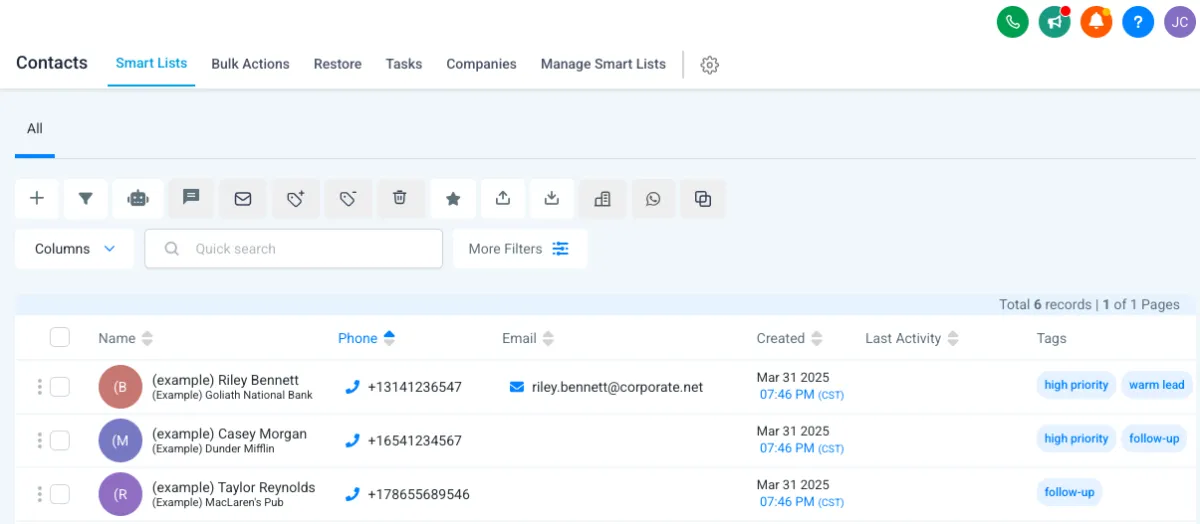Check the box for Riley Bennett row
This screenshot has height=524, width=1200.
coord(60,387)
